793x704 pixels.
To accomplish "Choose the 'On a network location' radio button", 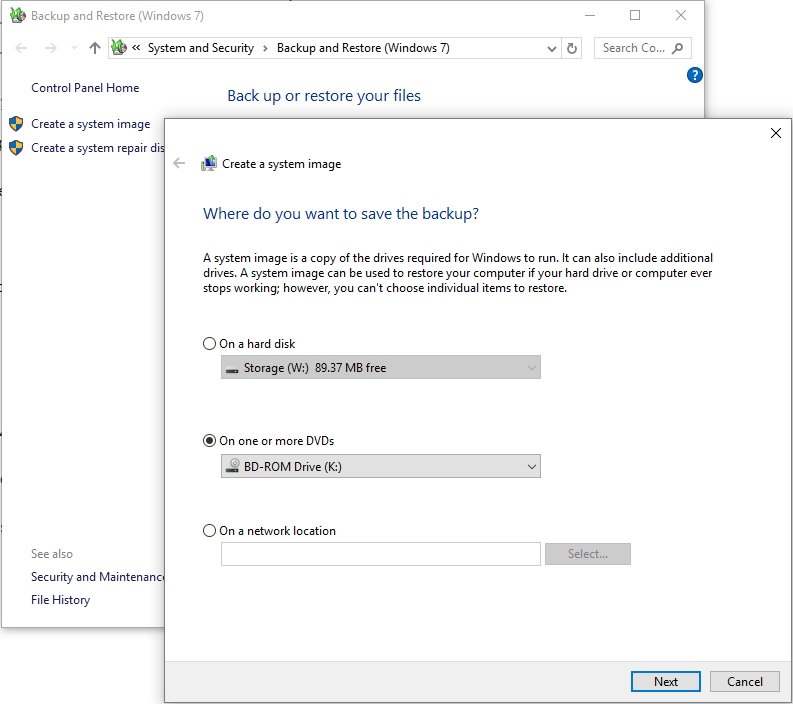I will tap(209, 531).
